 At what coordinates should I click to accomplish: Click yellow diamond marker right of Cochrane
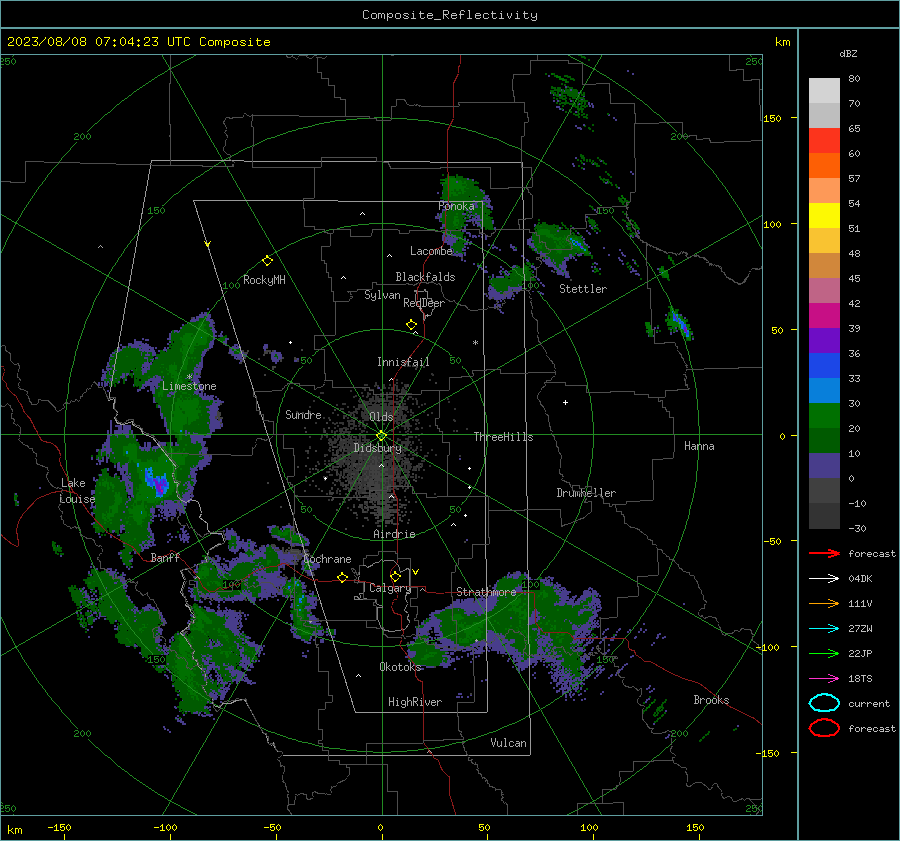click(342, 577)
